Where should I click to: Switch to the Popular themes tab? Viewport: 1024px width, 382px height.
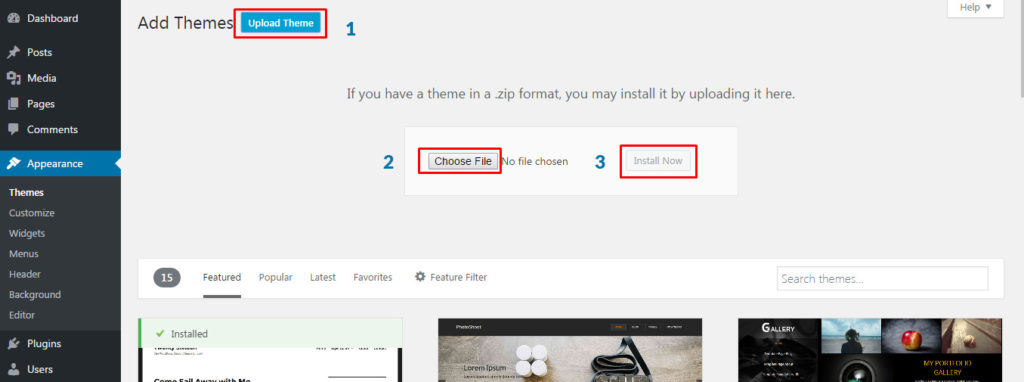pos(276,278)
